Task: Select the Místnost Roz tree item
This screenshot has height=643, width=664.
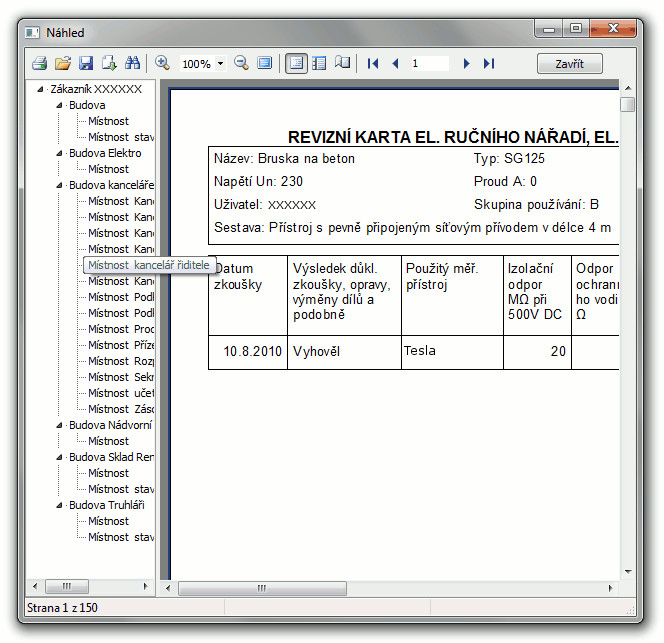Action: click(121, 361)
